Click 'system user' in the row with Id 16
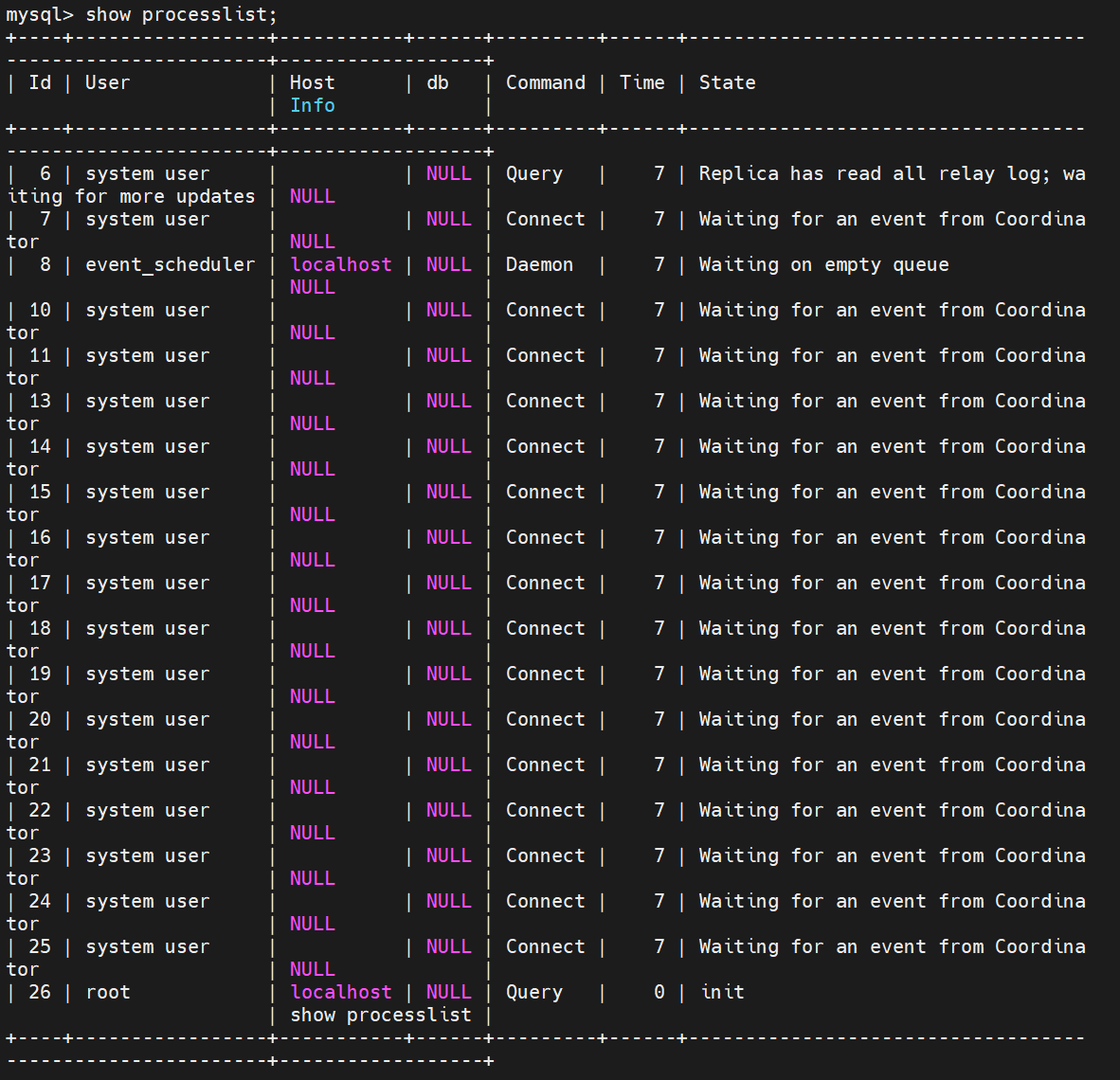 point(147,538)
